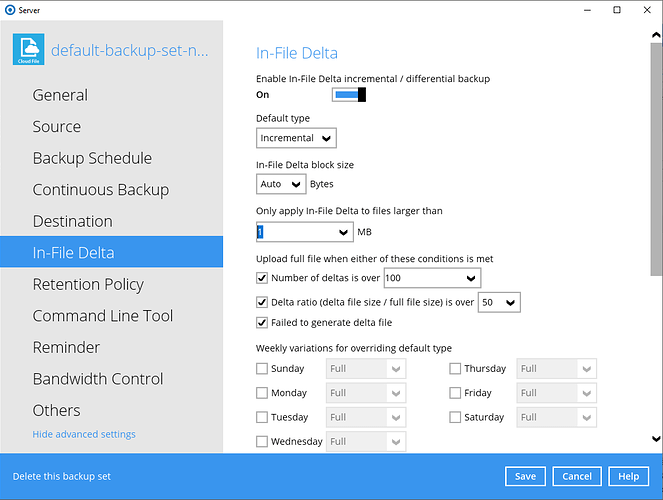Go to the Bandwidth Control page

click(98, 379)
